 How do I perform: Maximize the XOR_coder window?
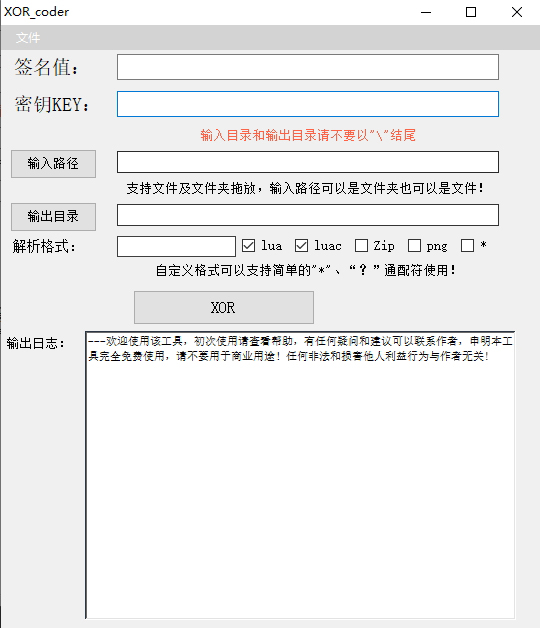471,12
